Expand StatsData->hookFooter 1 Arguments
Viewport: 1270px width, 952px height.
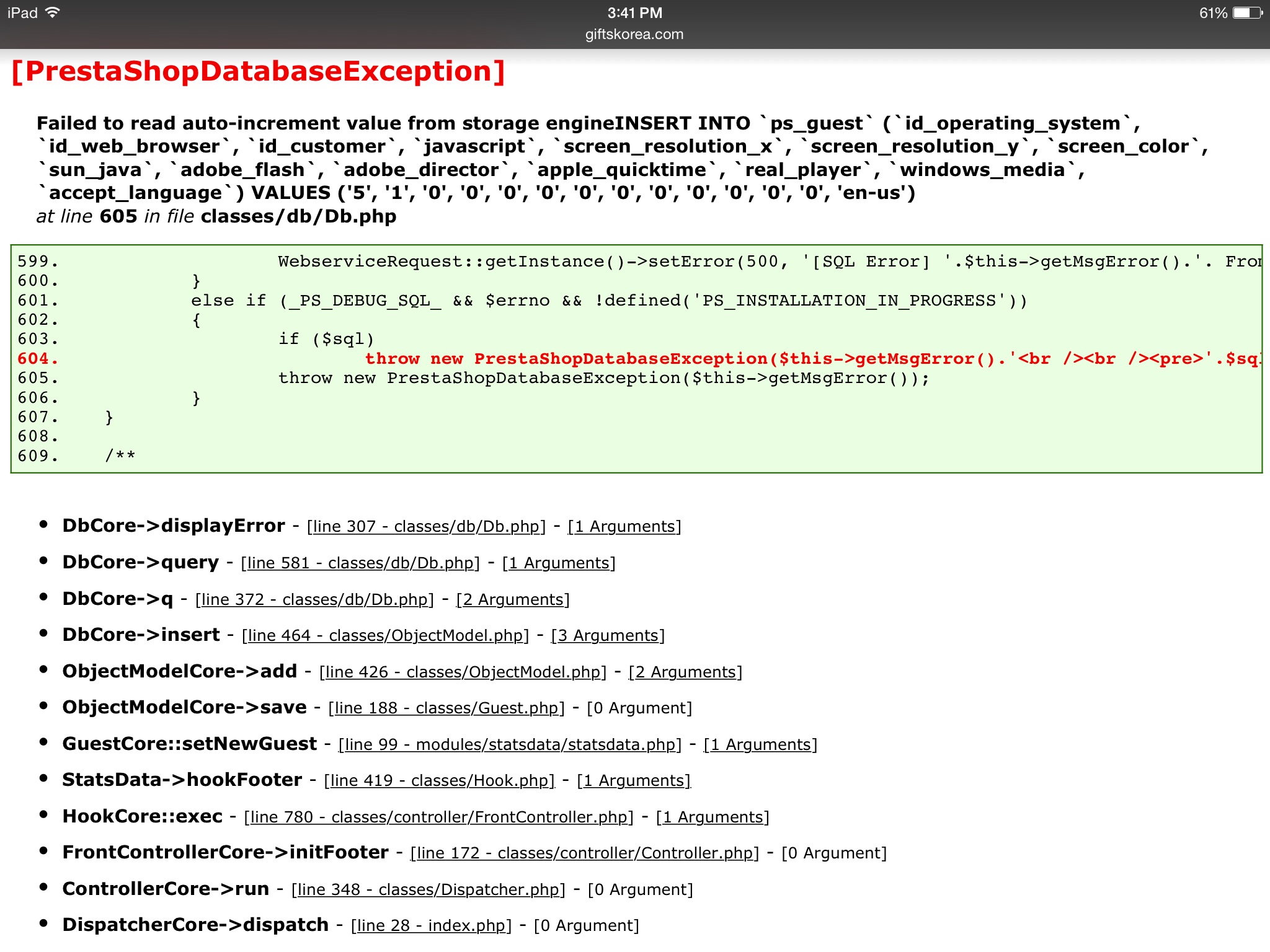pos(634,780)
